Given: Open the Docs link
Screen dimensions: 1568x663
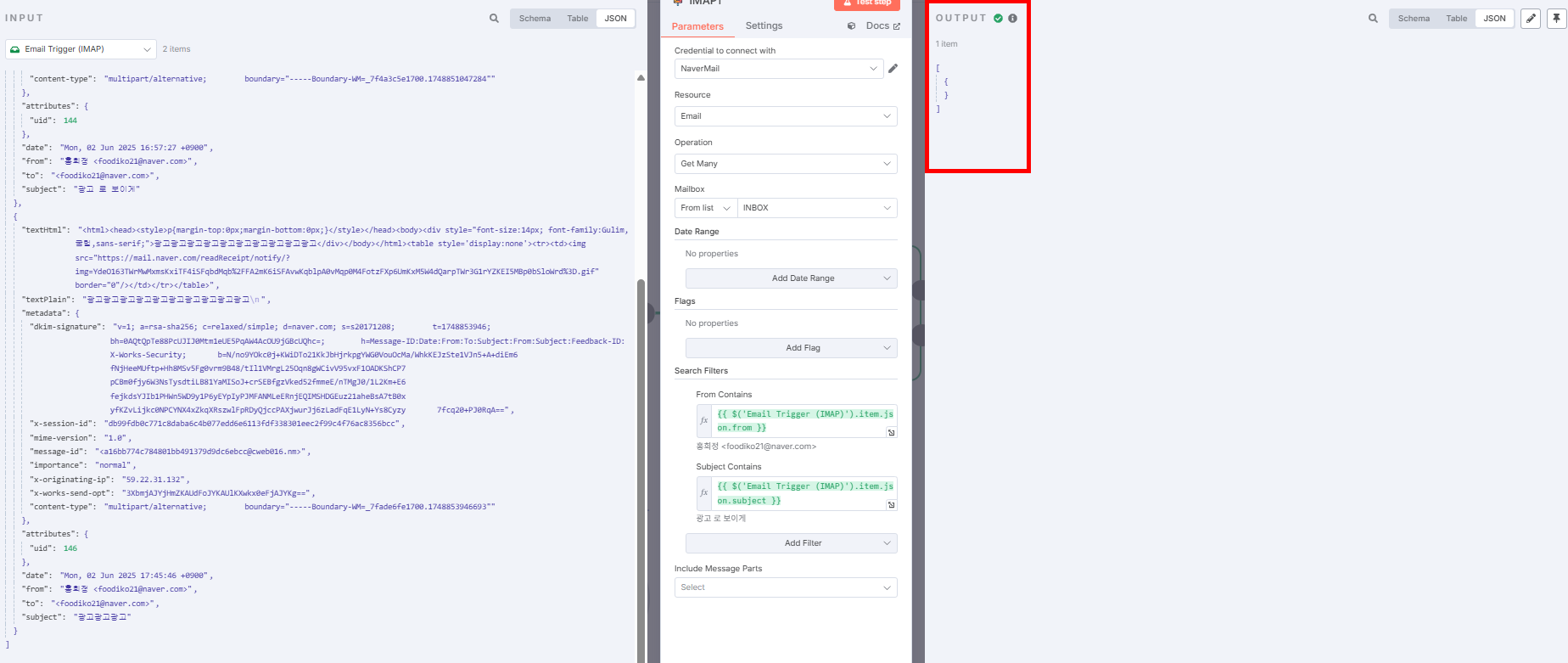Looking at the screenshot, I should tap(882, 25).
